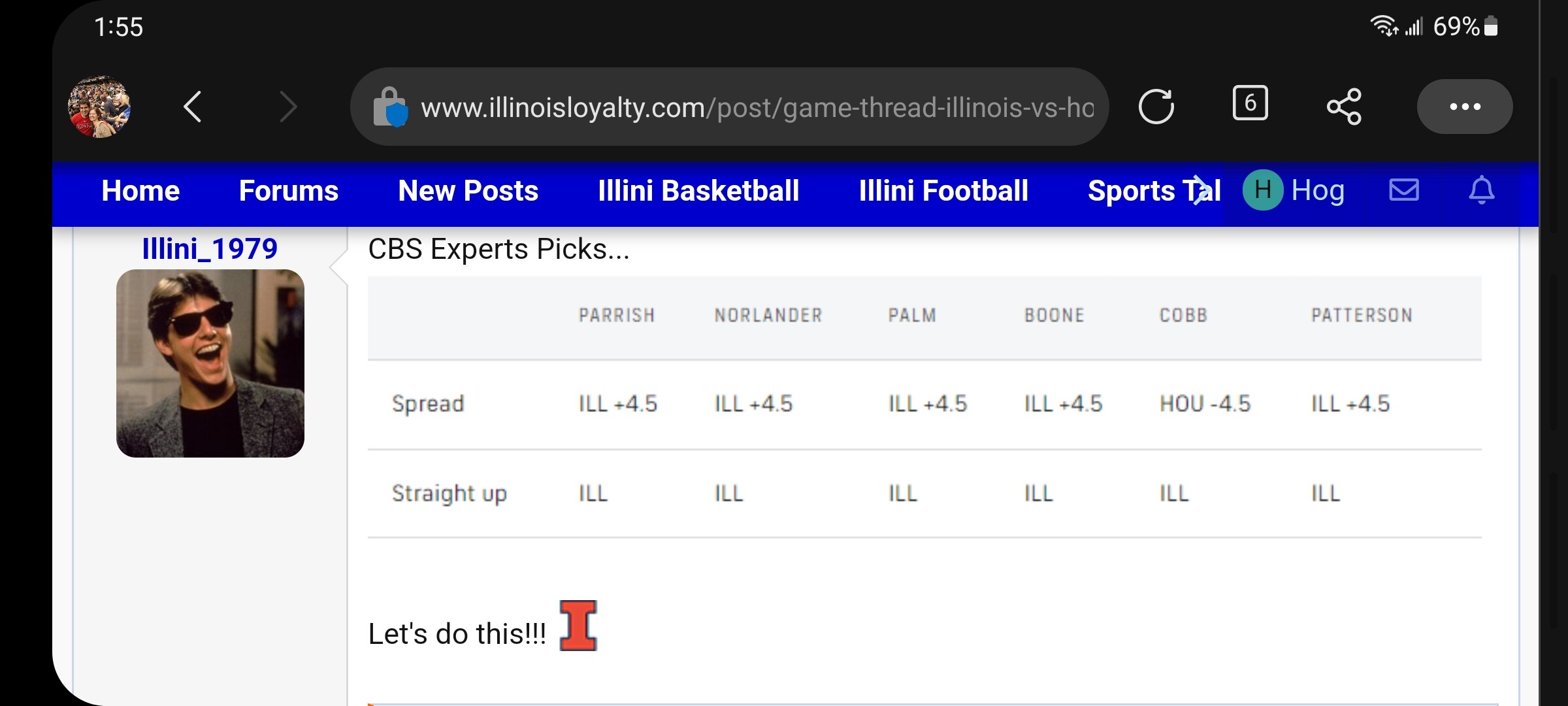Open Illini_1979 username profile link
This screenshot has height=706, width=1568.
click(x=210, y=249)
